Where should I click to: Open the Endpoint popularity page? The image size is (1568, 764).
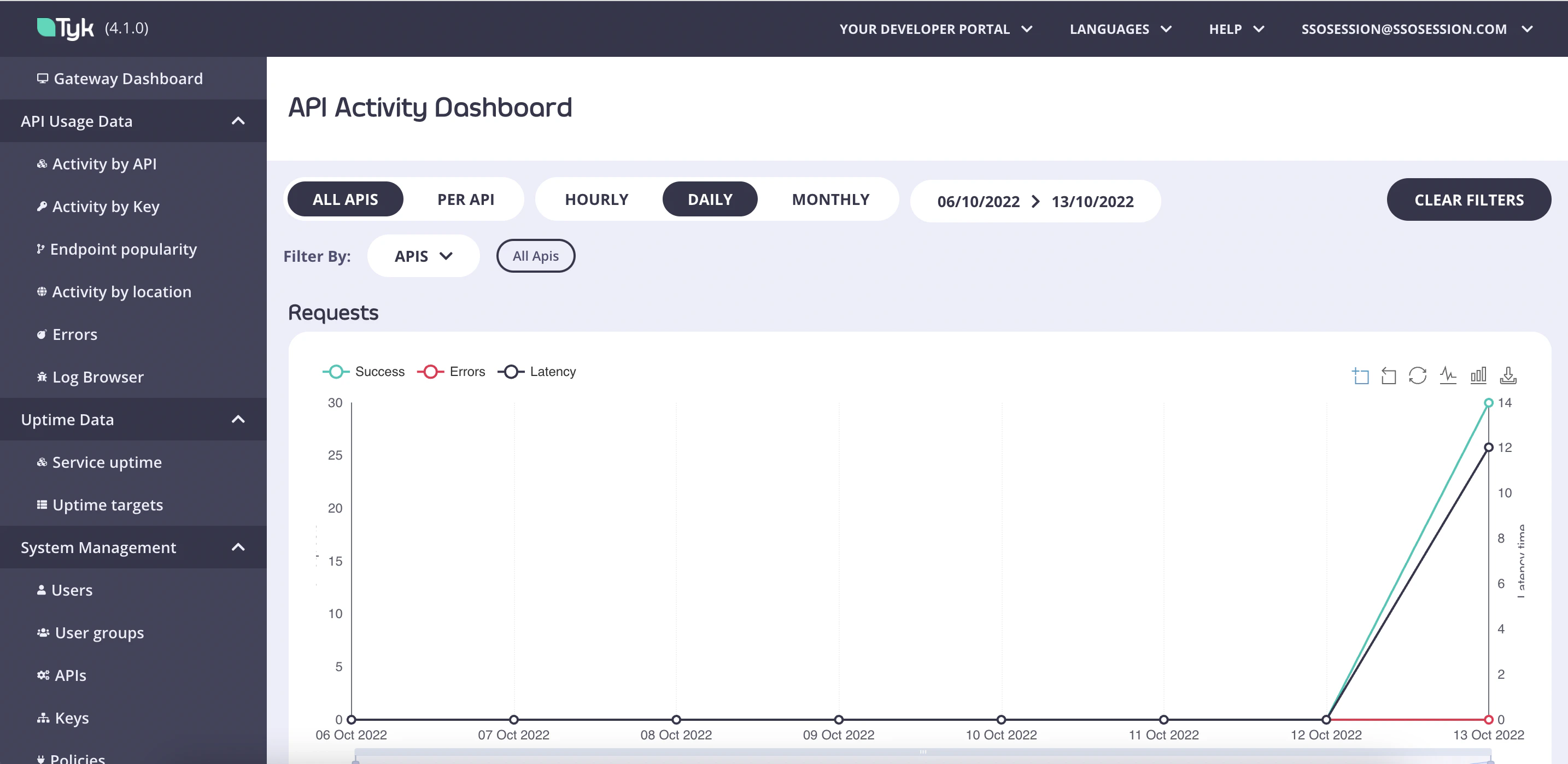tap(124, 249)
